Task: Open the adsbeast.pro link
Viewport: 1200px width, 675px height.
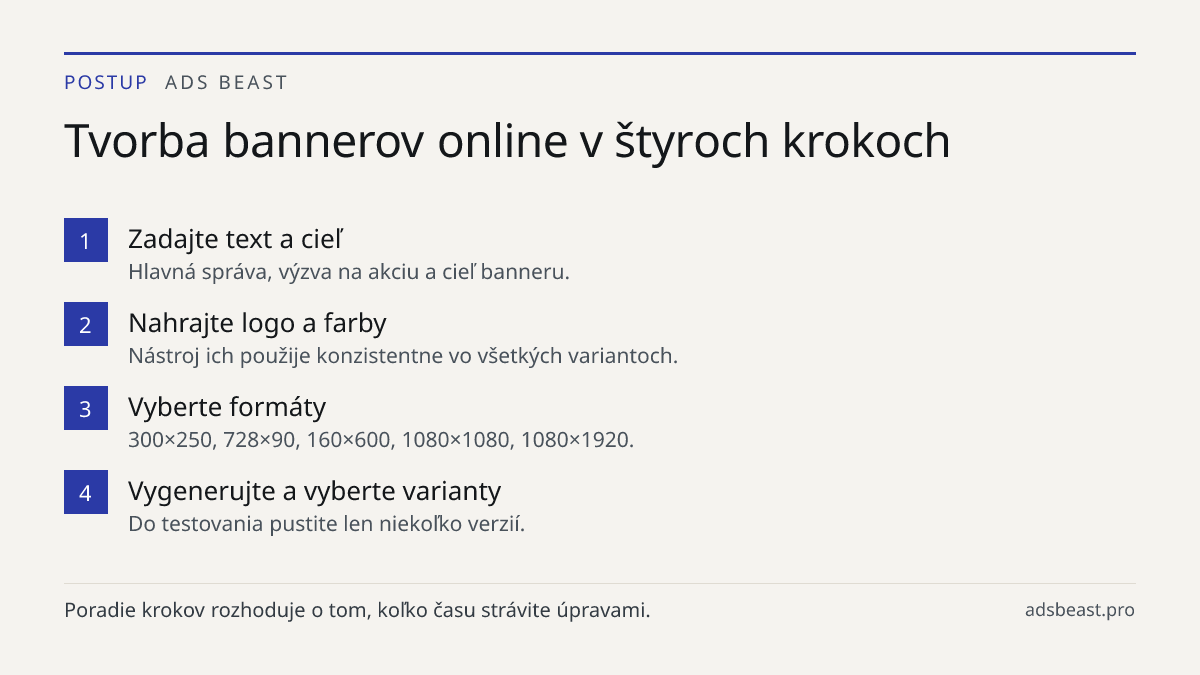Action: (x=1080, y=610)
